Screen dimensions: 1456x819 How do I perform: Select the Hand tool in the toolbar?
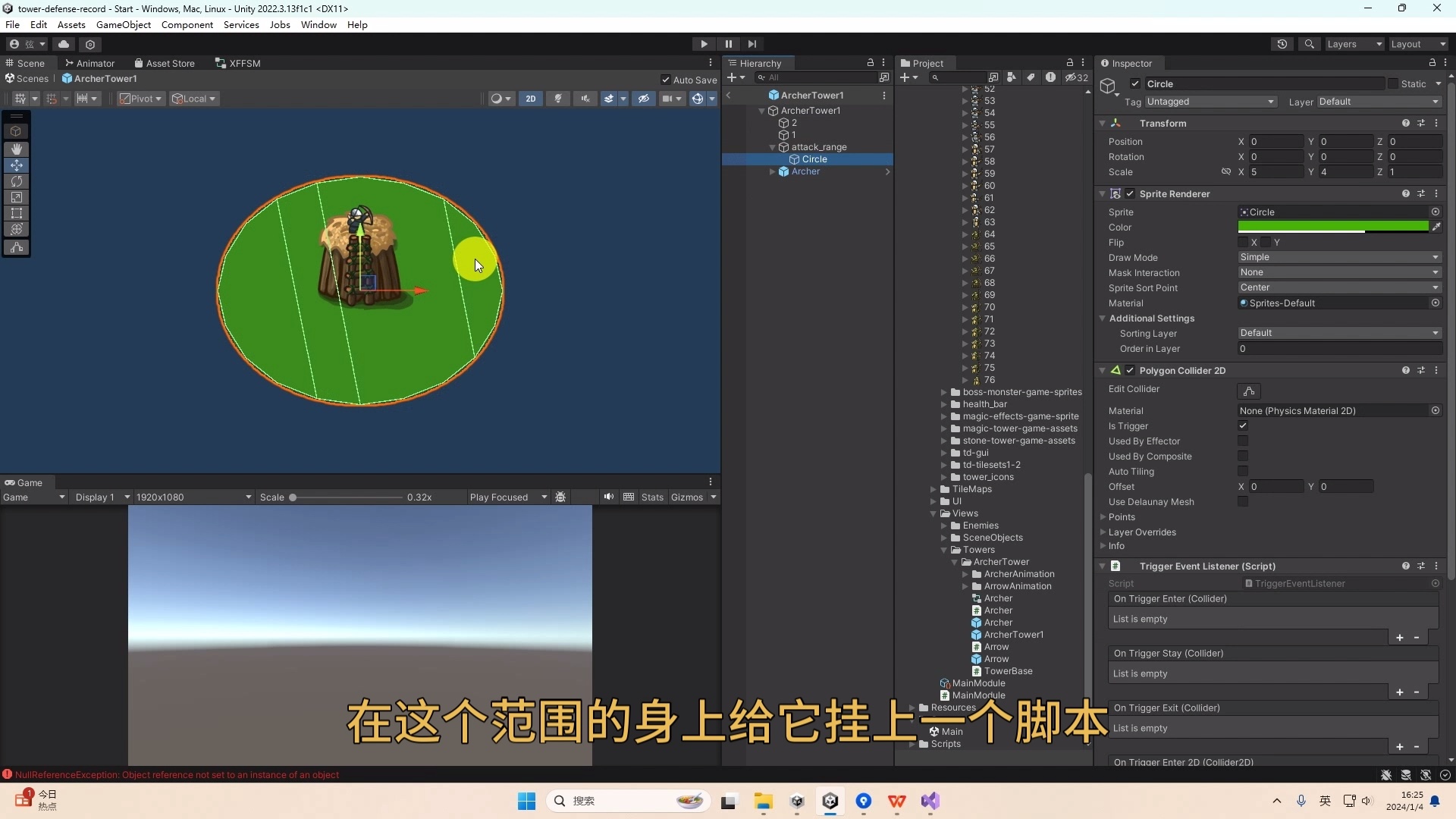point(17,149)
